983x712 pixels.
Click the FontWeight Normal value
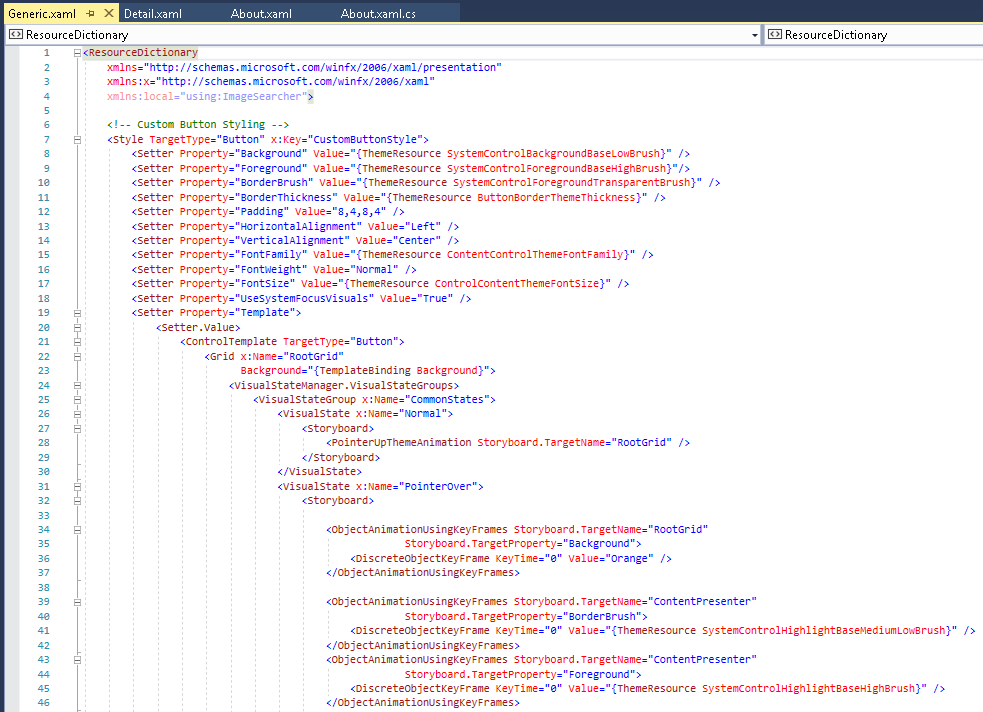pyautogui.click(x=374, y=270)
